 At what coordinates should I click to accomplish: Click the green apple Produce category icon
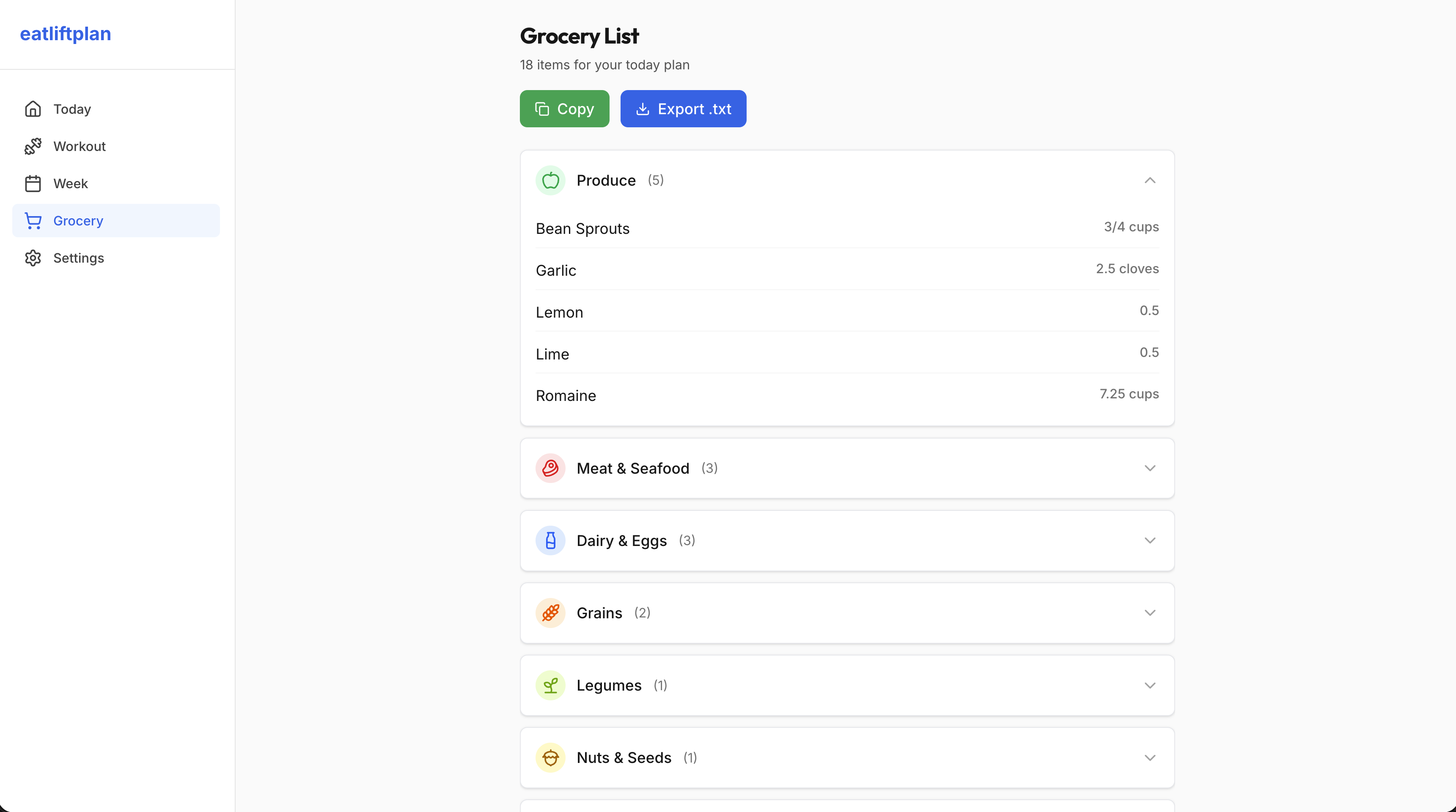[550, 180]
